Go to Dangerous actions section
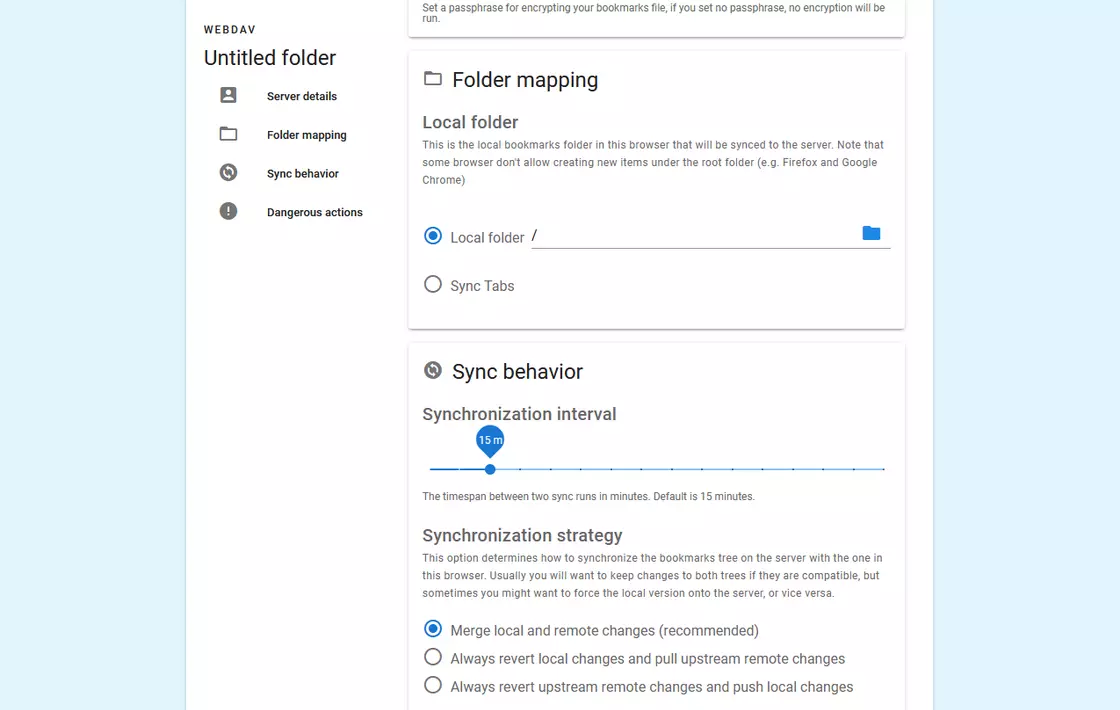This screenshot has width=1120, height=710. click(315, 212)
